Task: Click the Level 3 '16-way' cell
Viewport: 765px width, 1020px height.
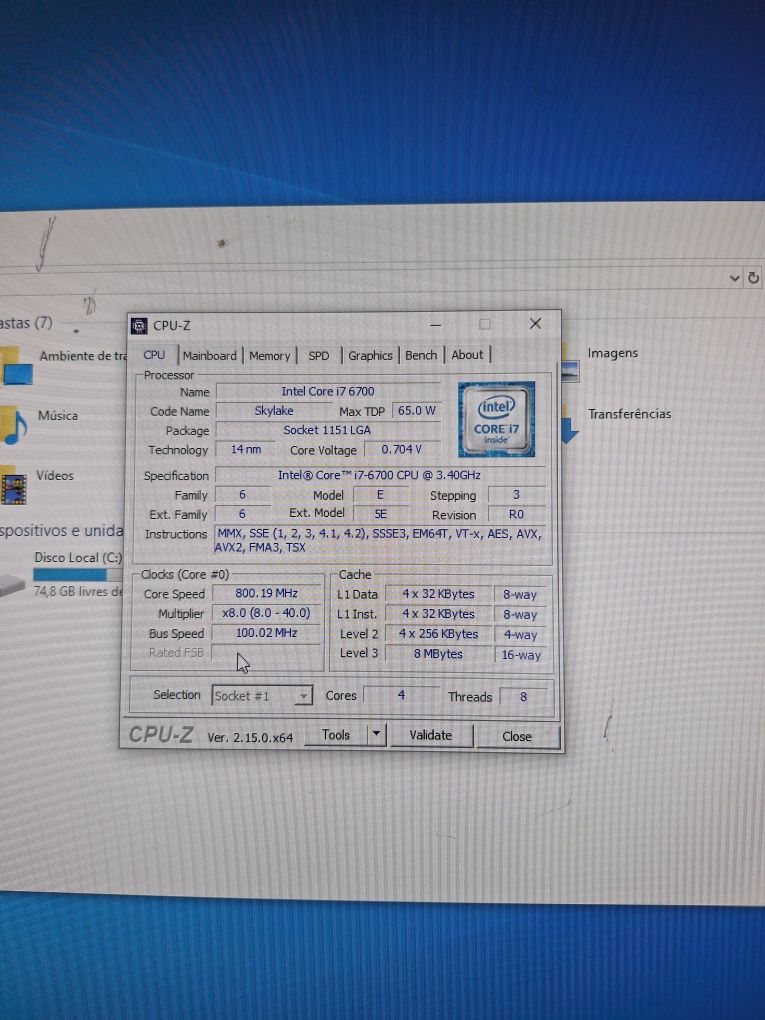Action: coord(521,655)
